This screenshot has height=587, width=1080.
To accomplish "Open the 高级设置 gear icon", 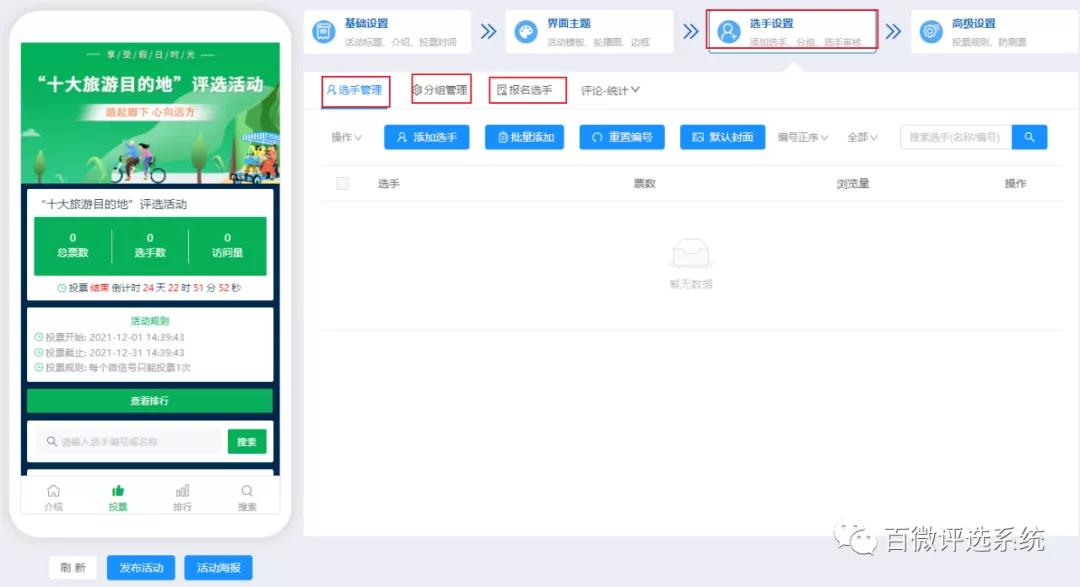I will click(932, 30).
